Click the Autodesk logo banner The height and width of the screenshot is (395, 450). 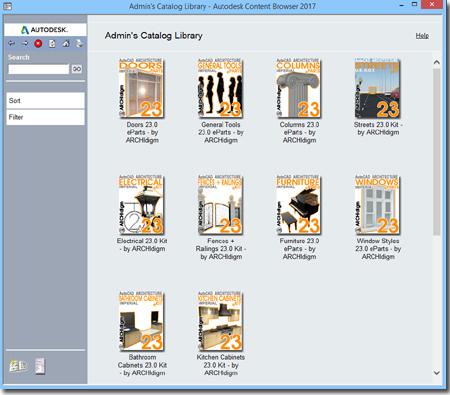click(x=45, y=30)
